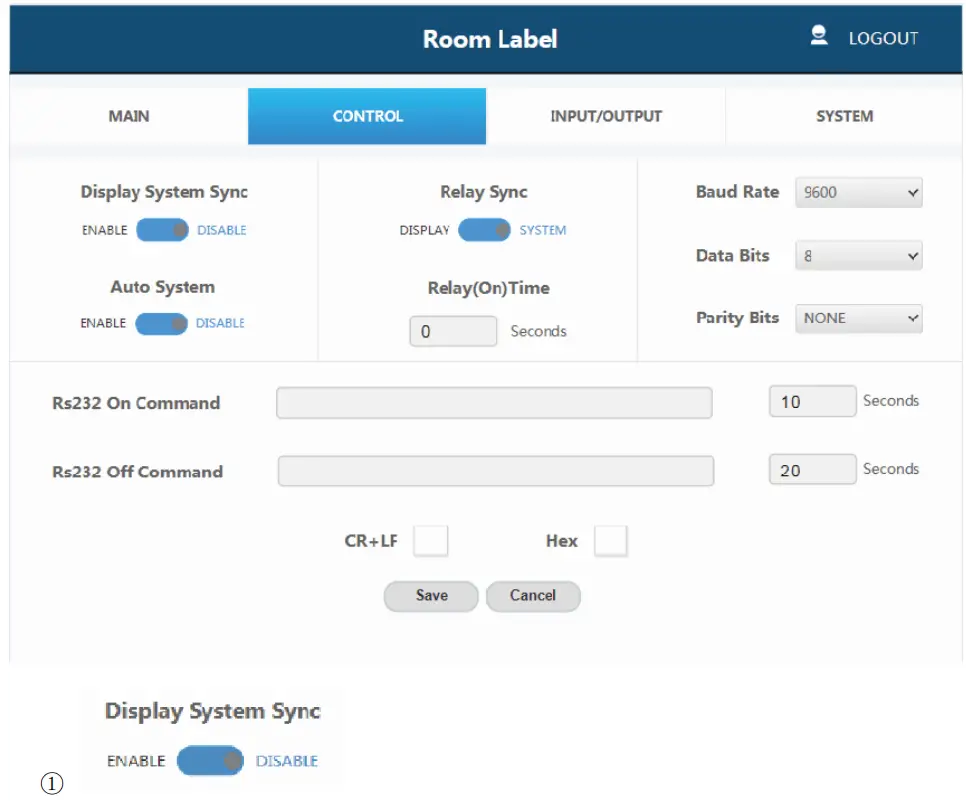Open the INPUT/OUTPUT tab
Image resolution: width=966 pixels, height=801 pixels.
coord(606,116)
